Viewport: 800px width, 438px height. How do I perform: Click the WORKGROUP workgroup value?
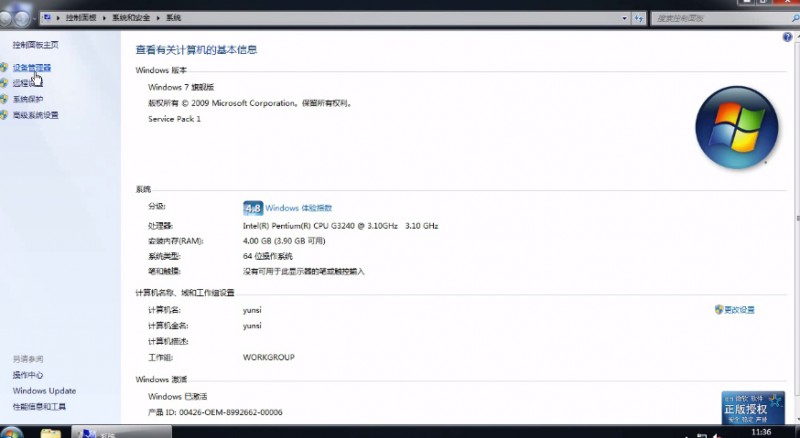click(x=268, y=357)
